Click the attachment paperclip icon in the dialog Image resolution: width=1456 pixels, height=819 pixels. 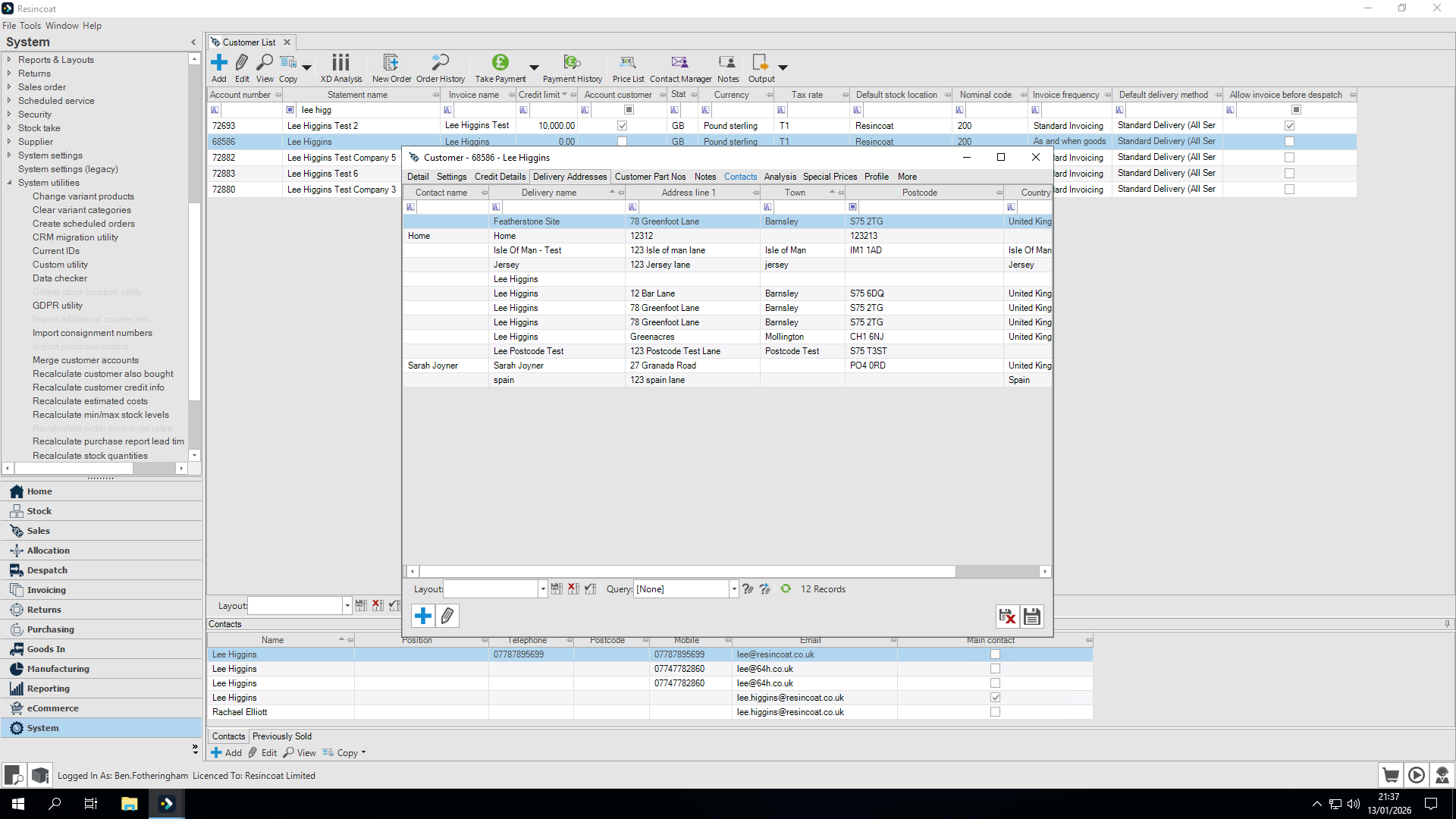tap(447, 616)
